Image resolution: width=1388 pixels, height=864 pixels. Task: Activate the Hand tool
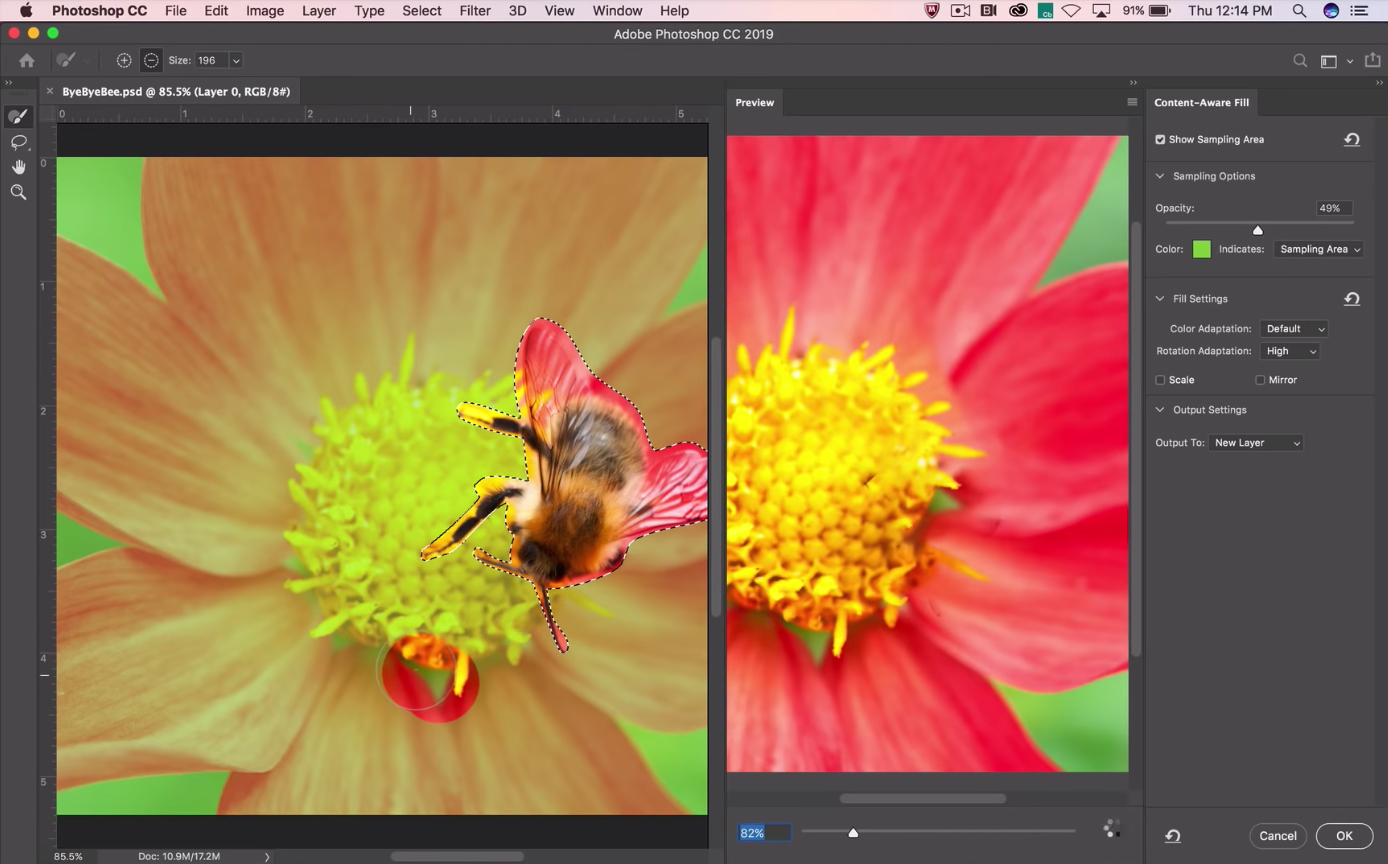pos(18,167)
